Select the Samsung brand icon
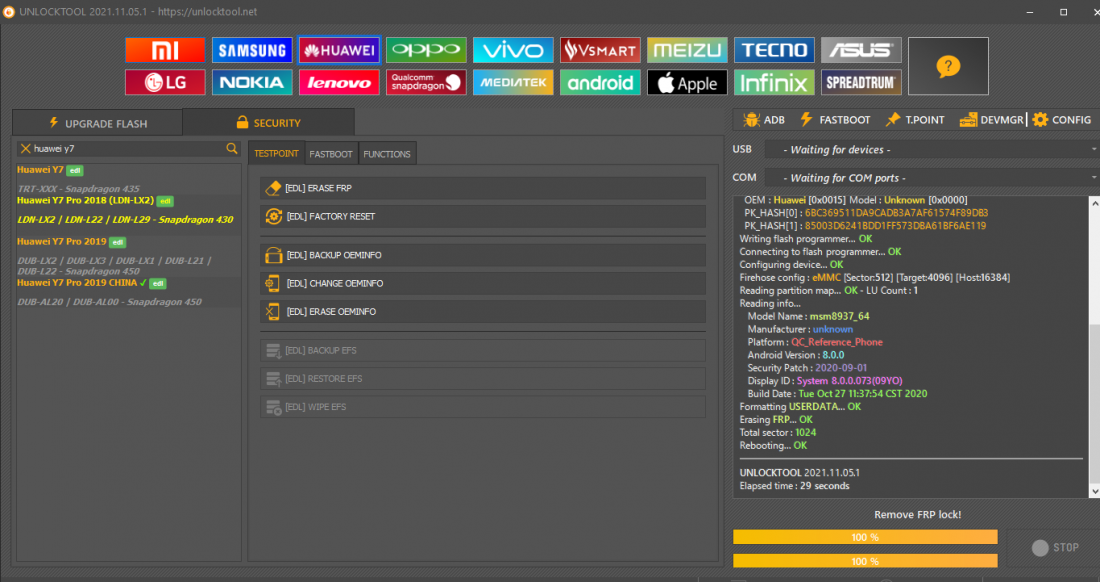Image resolution: width=1100 pixels, height=582 pixels. tap(252, 50)
